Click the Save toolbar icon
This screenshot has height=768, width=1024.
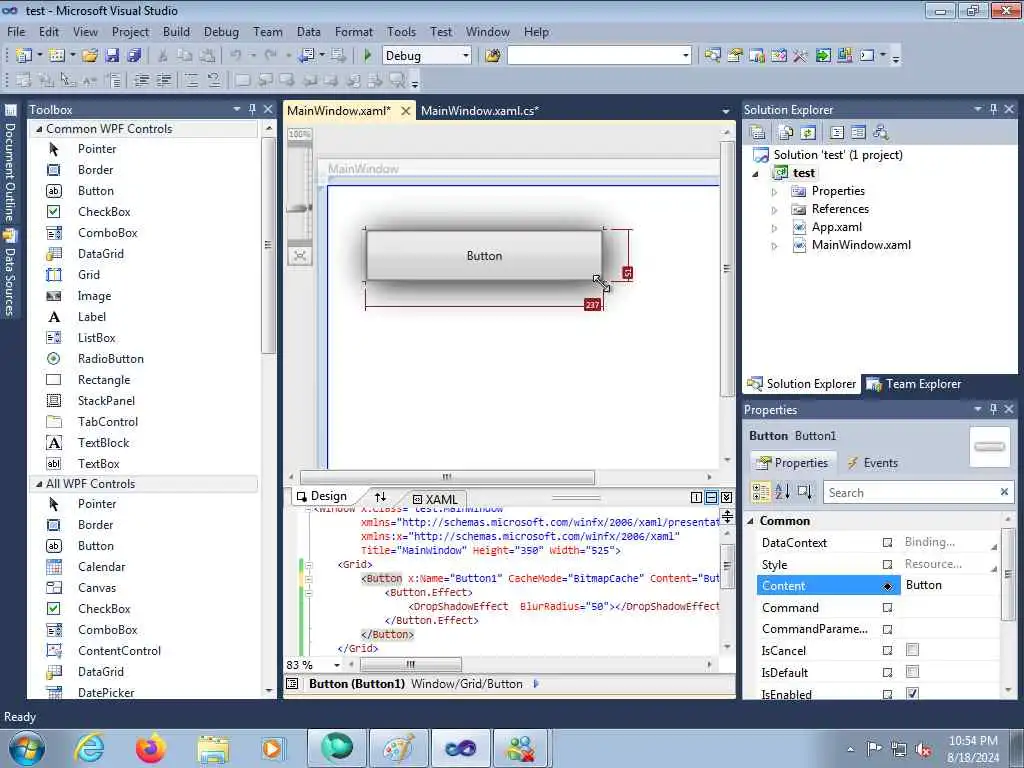112,56
